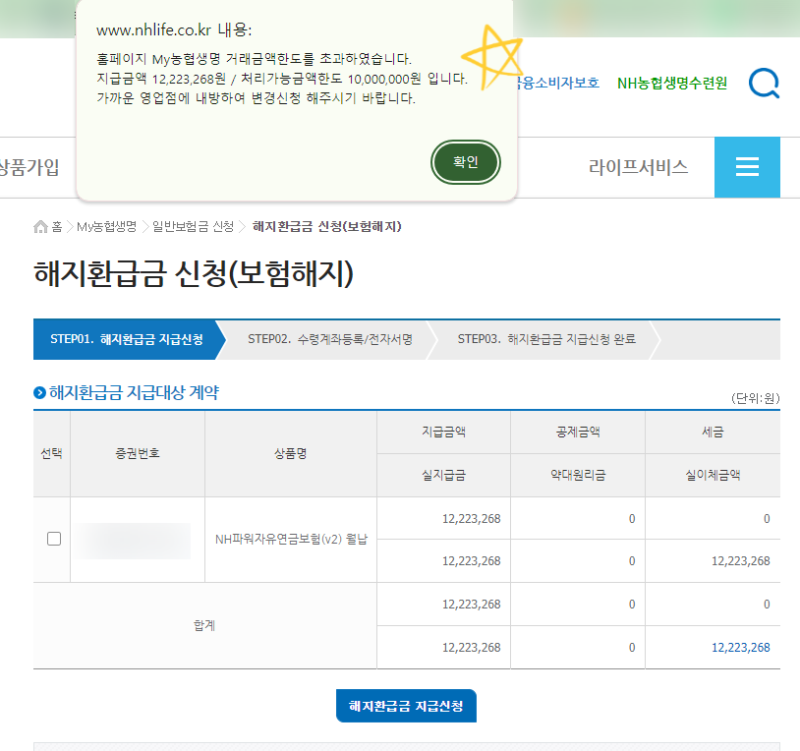Click the 약대원리금 column header
This screenshot has height=751, width=800.
pyautogui.click(x=578, y=475)
